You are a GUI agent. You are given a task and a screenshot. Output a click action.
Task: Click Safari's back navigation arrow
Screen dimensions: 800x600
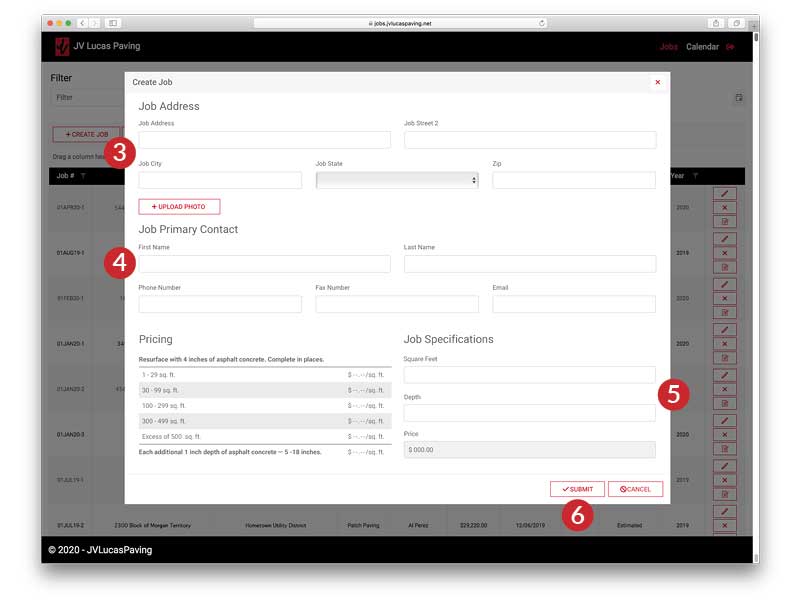83,22
